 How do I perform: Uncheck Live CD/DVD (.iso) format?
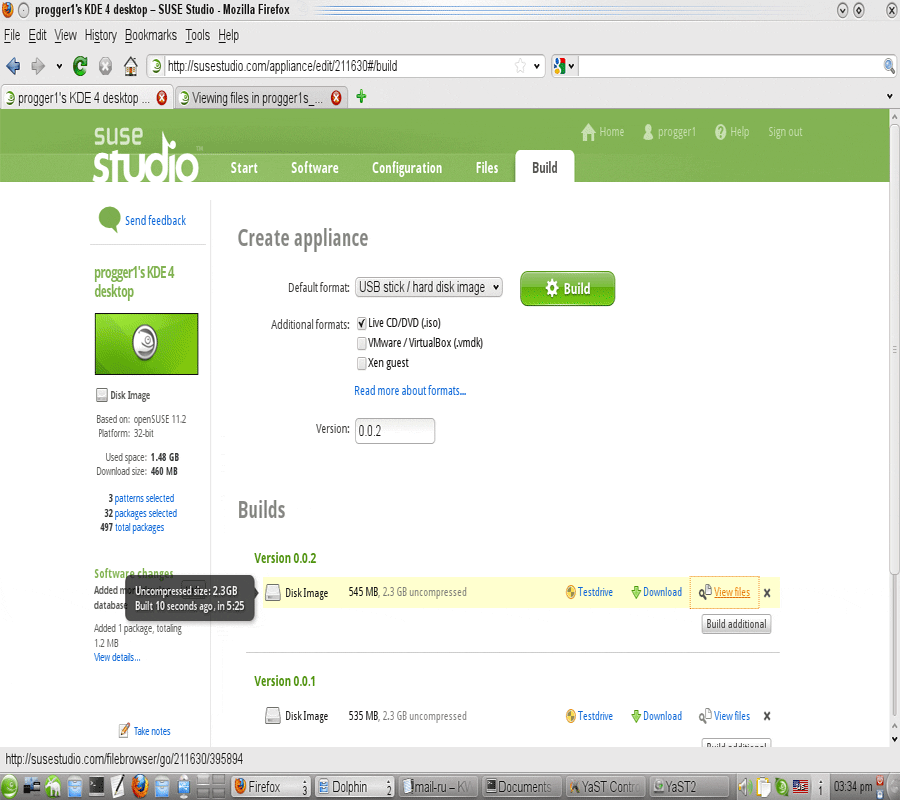[362, 324]
